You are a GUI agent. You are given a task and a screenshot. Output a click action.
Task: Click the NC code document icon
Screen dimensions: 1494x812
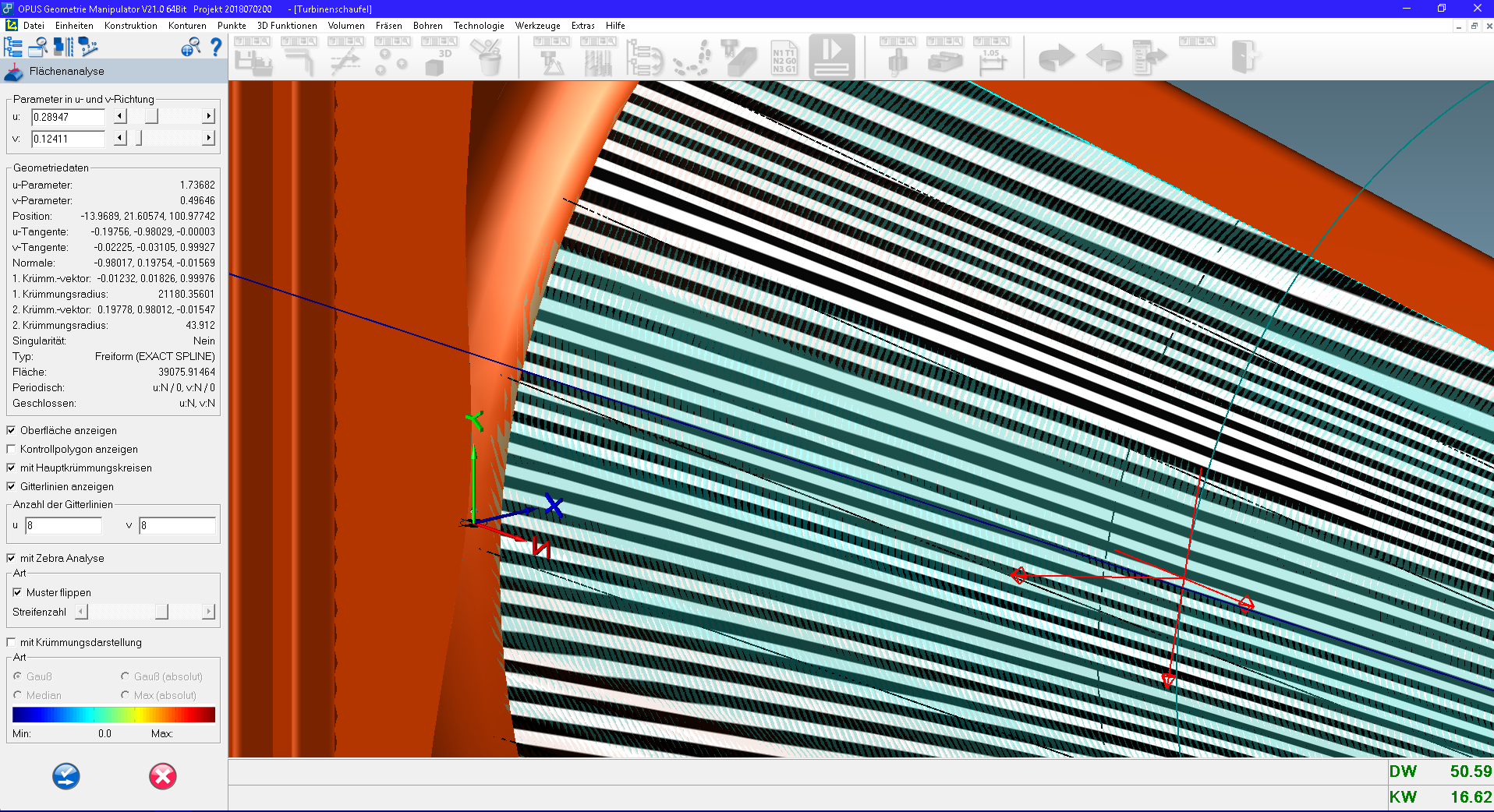tap(784, 57)
